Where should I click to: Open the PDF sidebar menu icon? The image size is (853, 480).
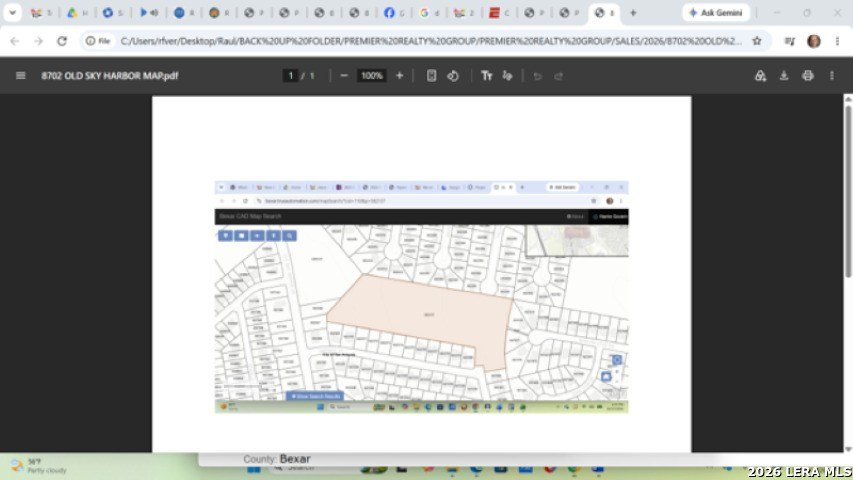click(21, 76)
